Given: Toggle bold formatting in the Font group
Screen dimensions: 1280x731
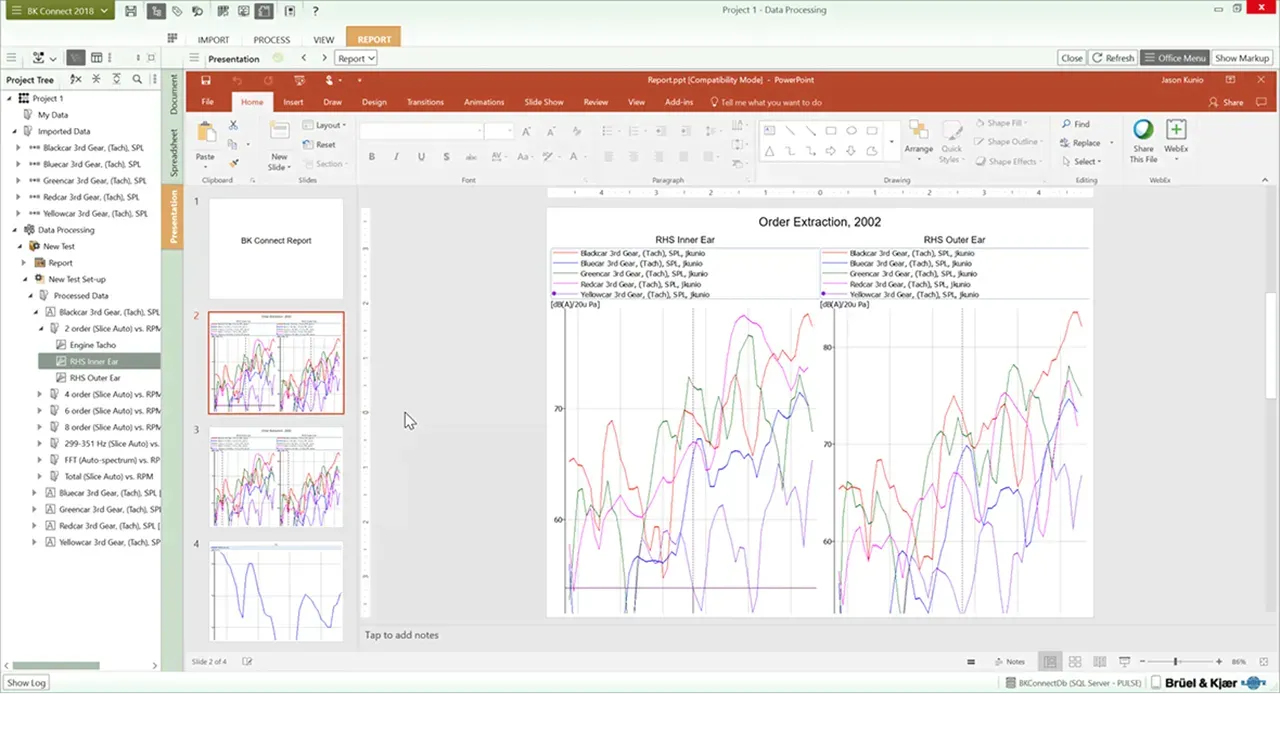Looking at the screenshot, I should (x=371, y=158).
